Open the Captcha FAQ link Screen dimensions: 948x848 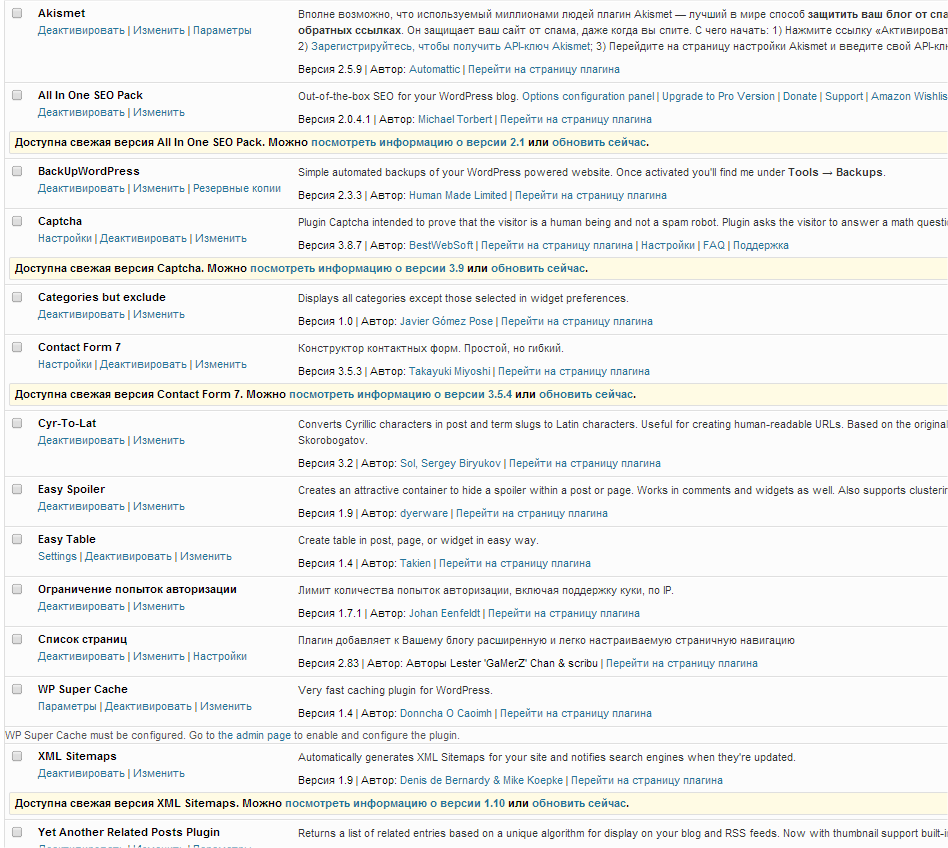coord(713,246)
